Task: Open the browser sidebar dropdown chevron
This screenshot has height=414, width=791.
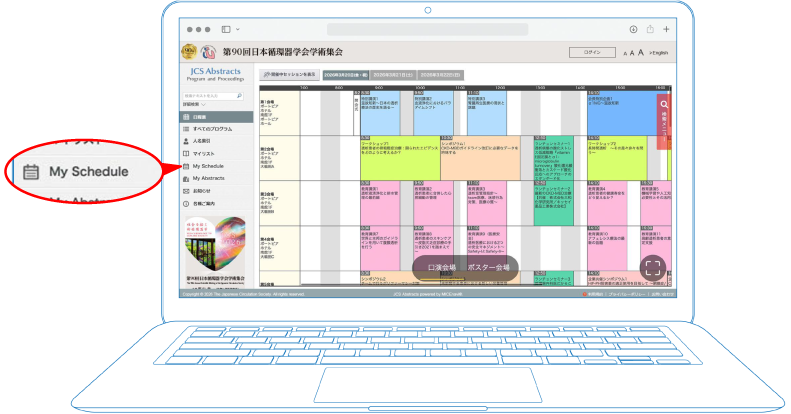Action: click(238, 29)
